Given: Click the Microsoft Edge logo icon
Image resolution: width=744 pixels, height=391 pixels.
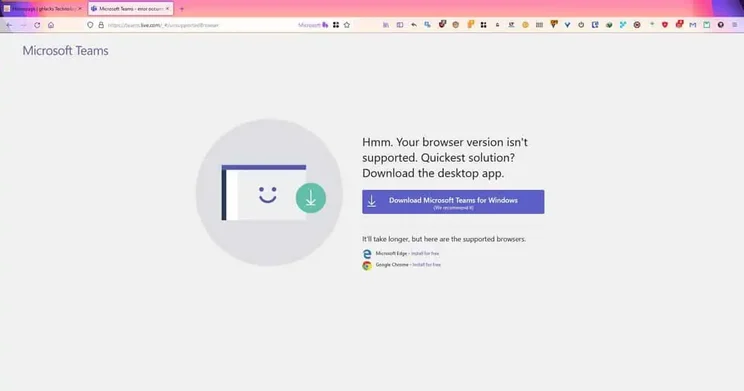Looking at the screenshot, I should (367, 254).
